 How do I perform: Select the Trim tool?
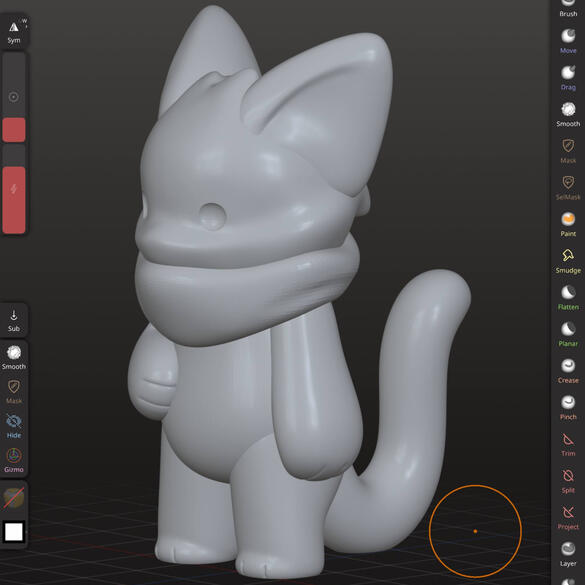click(x=568, y=444)
